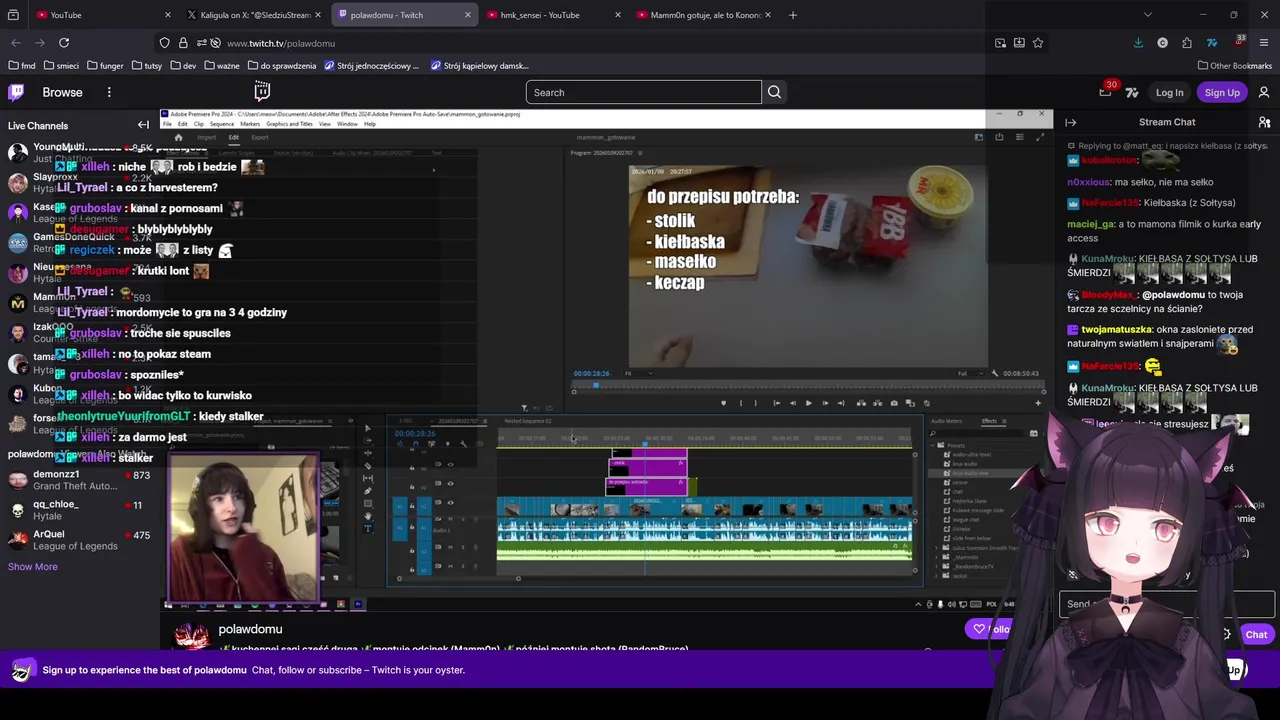Click the program monitor scrubber playhead
The image size is (1280, 720).
tap(595, 385)
